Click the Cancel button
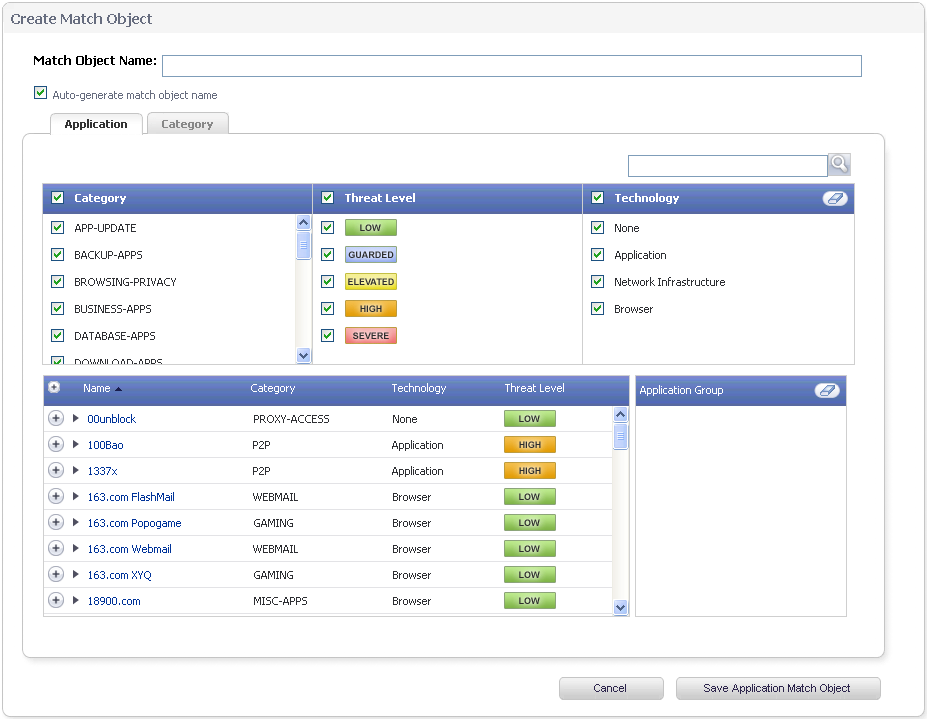The image size is (927, 719). 610,688
